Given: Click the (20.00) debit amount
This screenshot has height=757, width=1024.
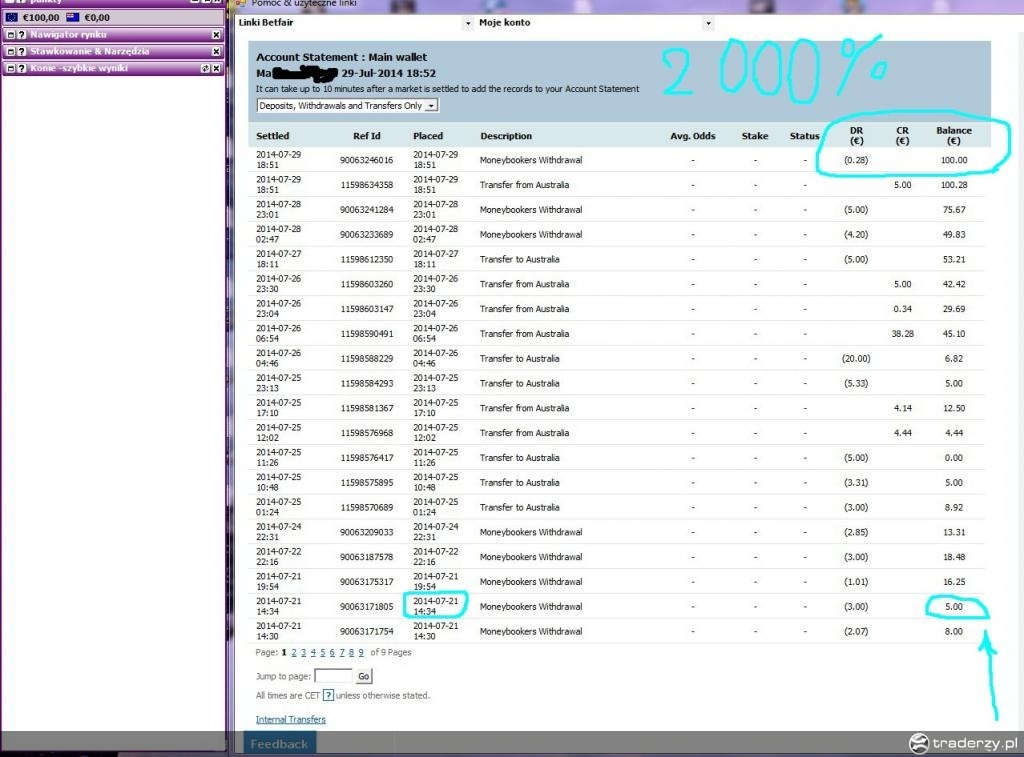Looking at the screenshot, I should 856,359.
